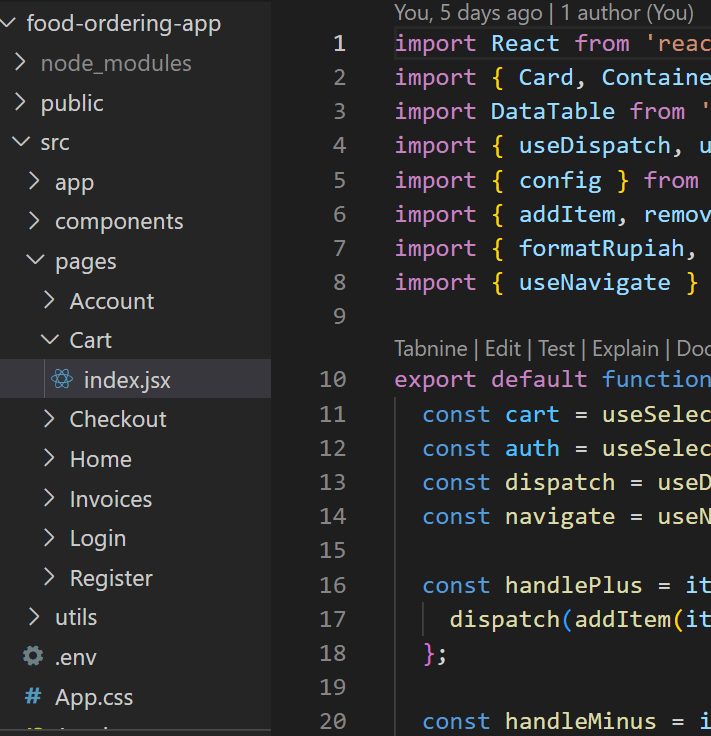Viewport: 711px width, 736px height.
Task: Click the 'DataTable' import on line 3
Action: 553,112
